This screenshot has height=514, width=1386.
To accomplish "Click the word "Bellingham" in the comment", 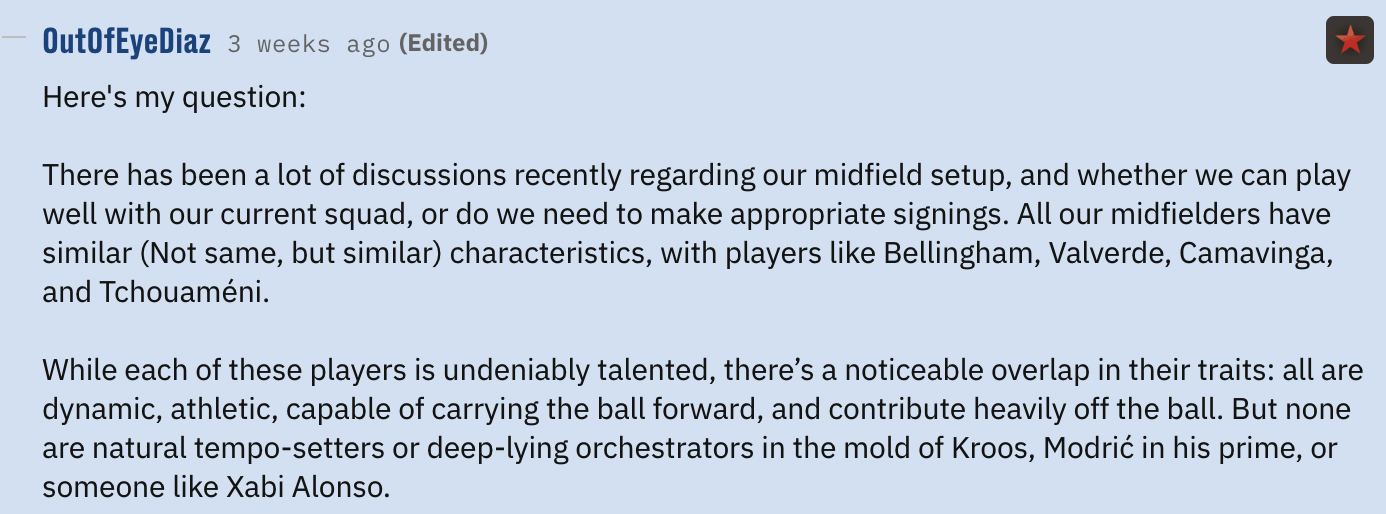I will point(960,253).
